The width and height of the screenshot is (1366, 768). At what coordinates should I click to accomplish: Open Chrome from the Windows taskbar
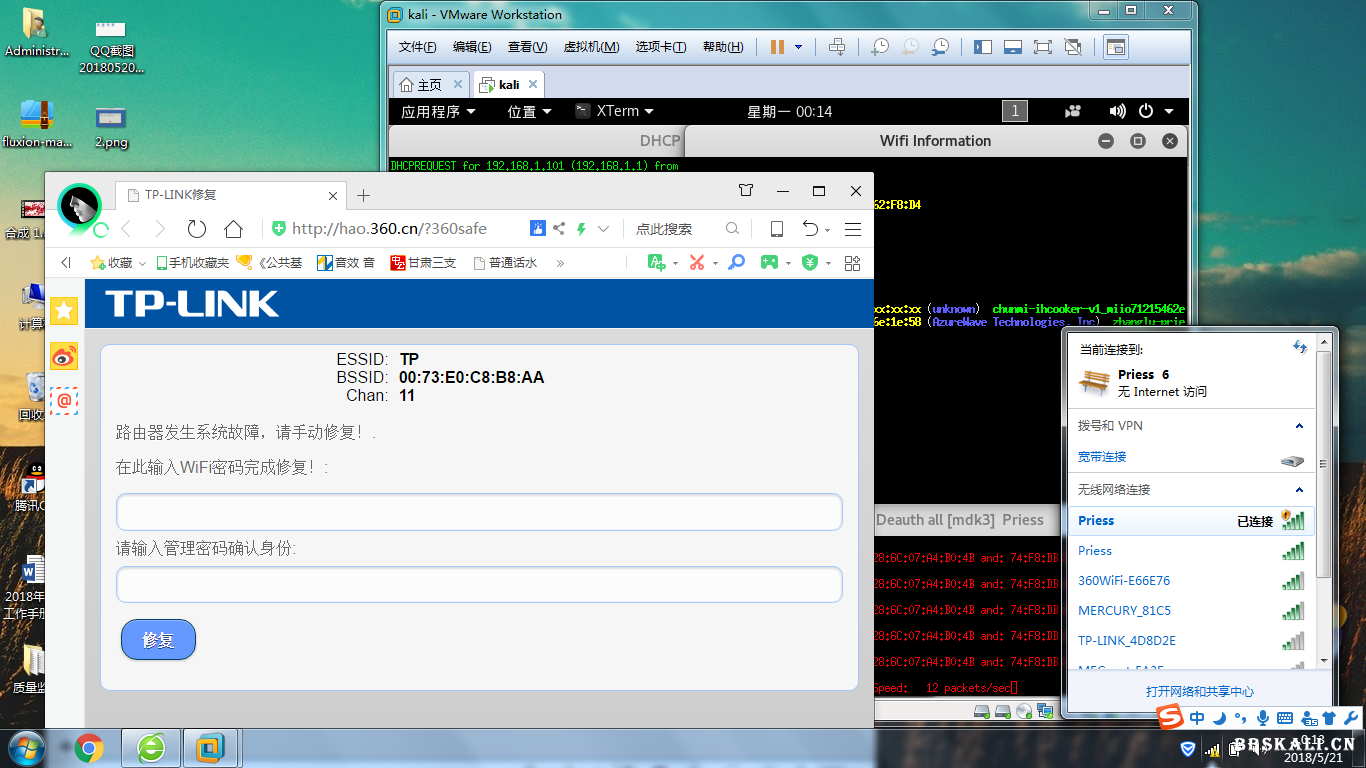[x=89, y=748]
